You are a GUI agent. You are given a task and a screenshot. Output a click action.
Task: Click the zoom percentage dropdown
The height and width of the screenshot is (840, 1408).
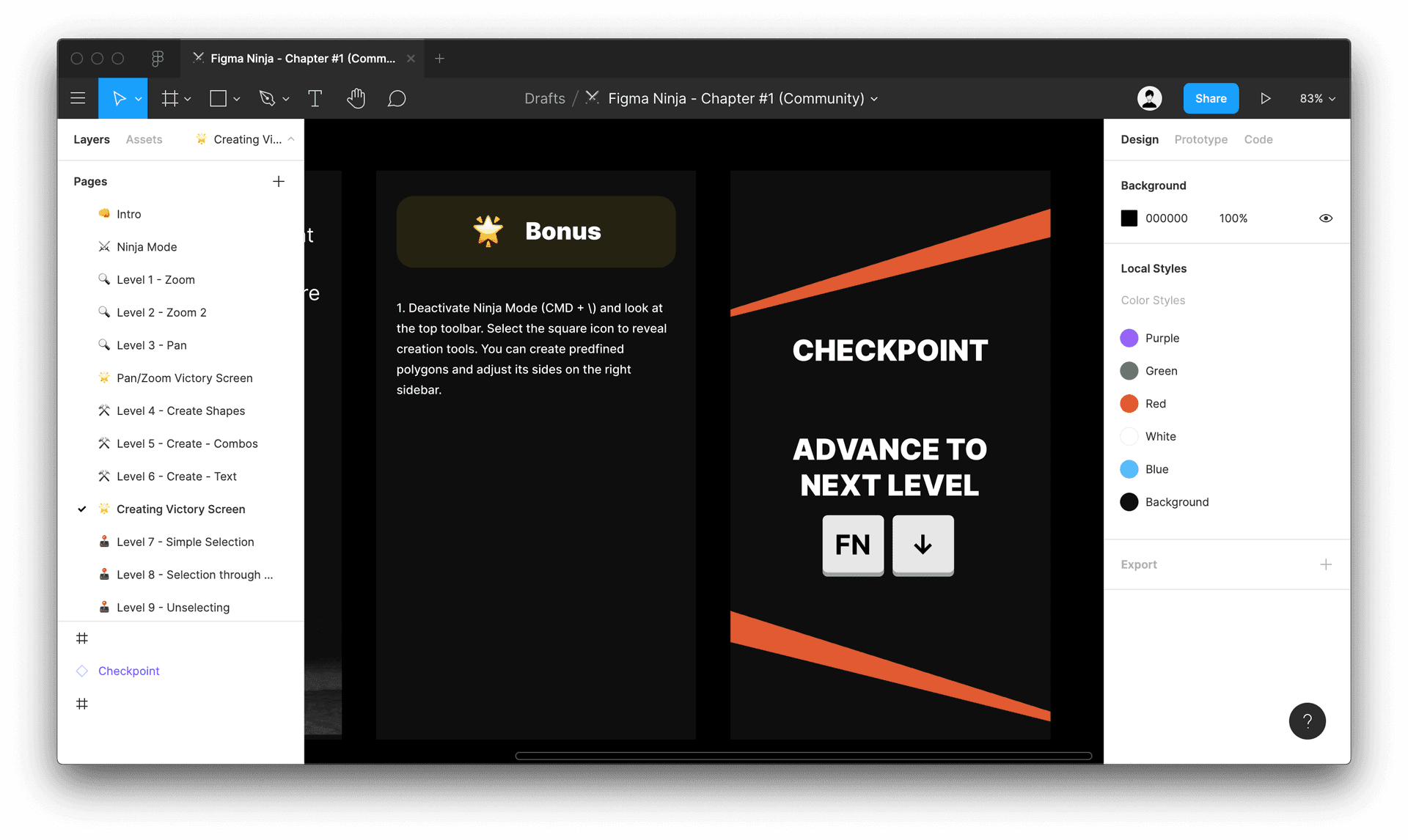pyautogui.click(x=1317, y=98)
